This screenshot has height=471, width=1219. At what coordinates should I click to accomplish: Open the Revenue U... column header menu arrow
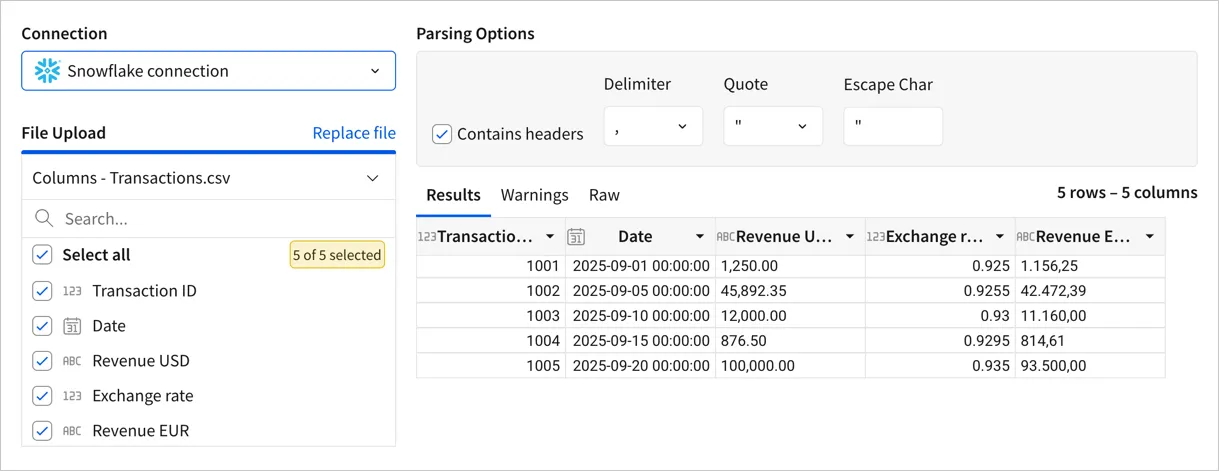[850, 237]
